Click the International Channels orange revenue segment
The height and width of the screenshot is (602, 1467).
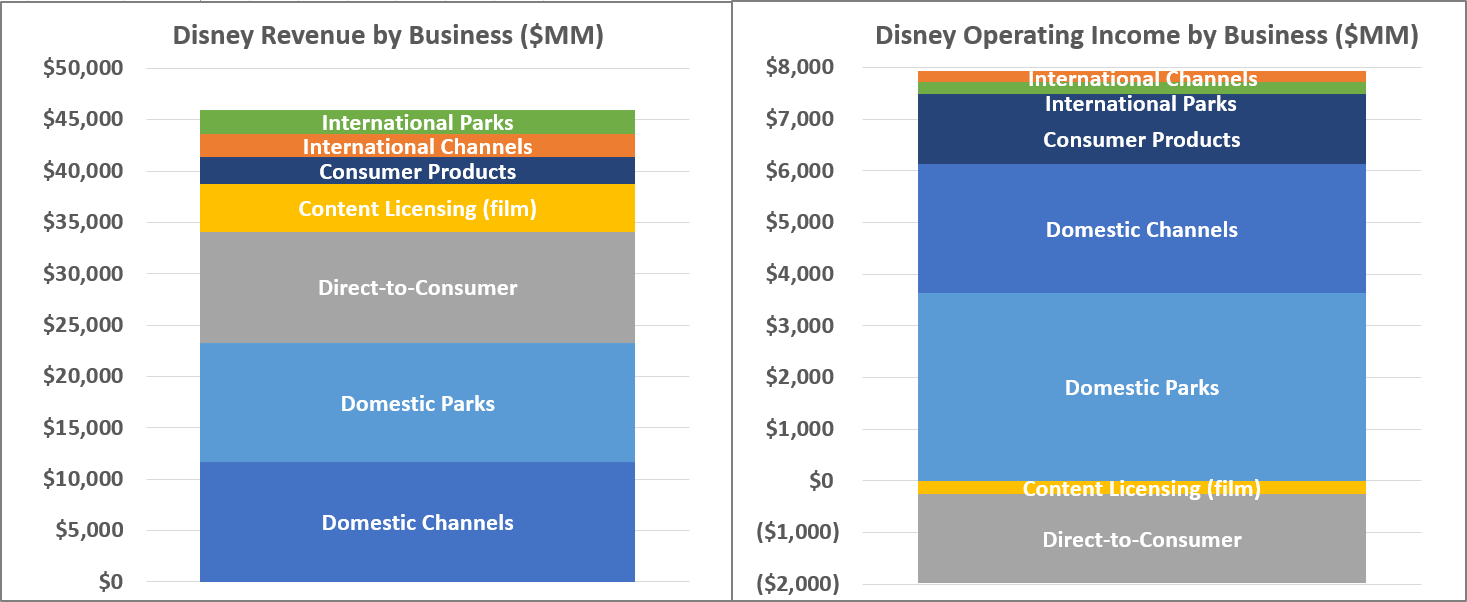pos(418,147)
